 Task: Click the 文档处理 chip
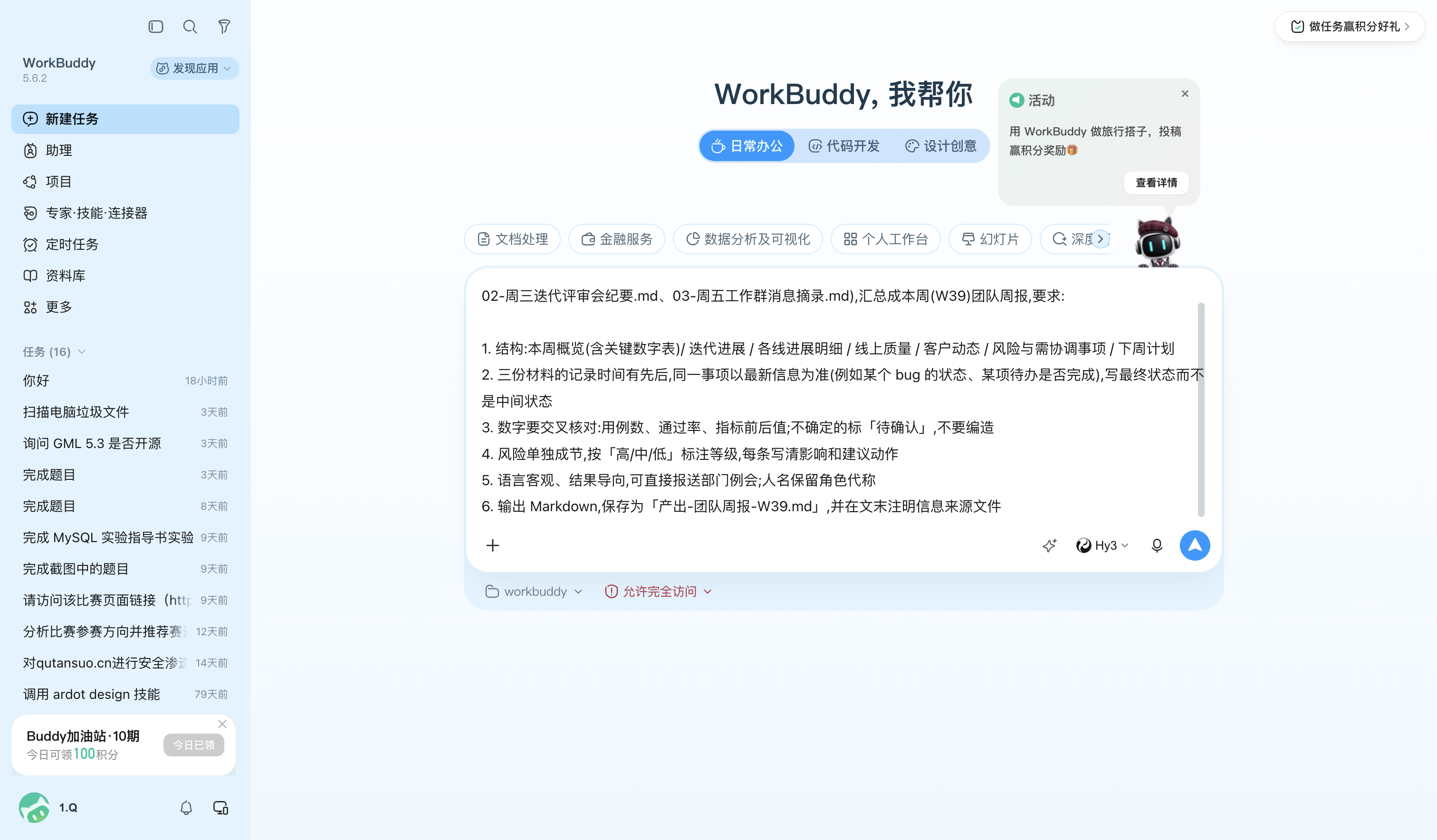(x=512, y=239)
